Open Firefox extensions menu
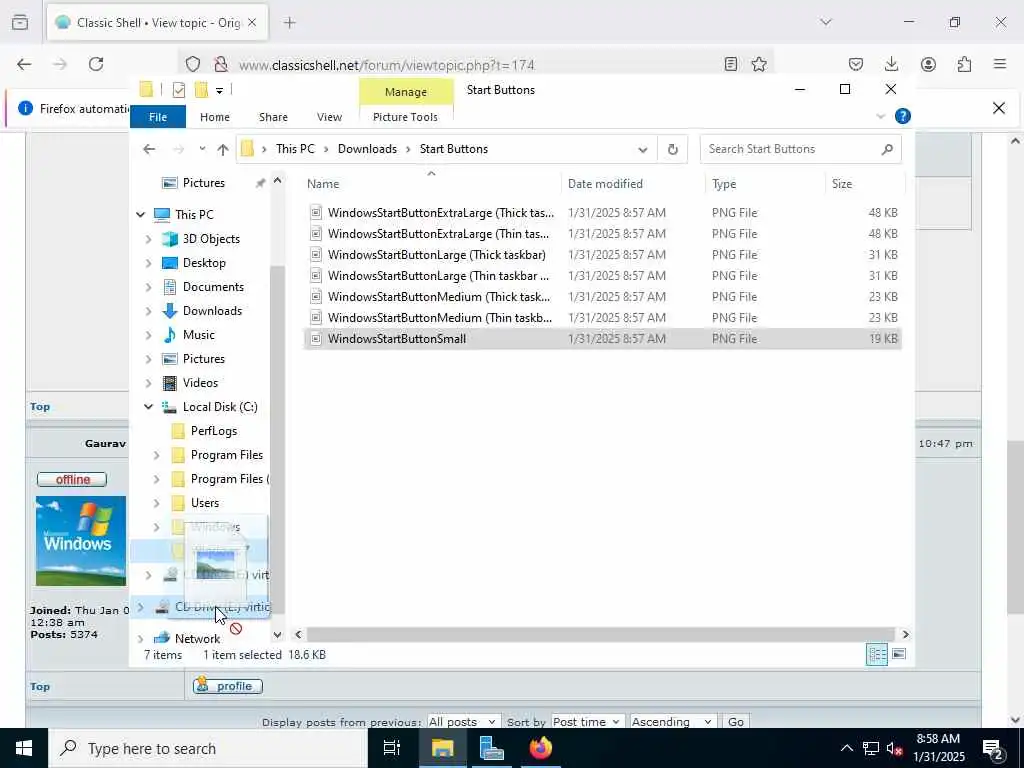This screenshot has width=1024, height=768. 964,64
